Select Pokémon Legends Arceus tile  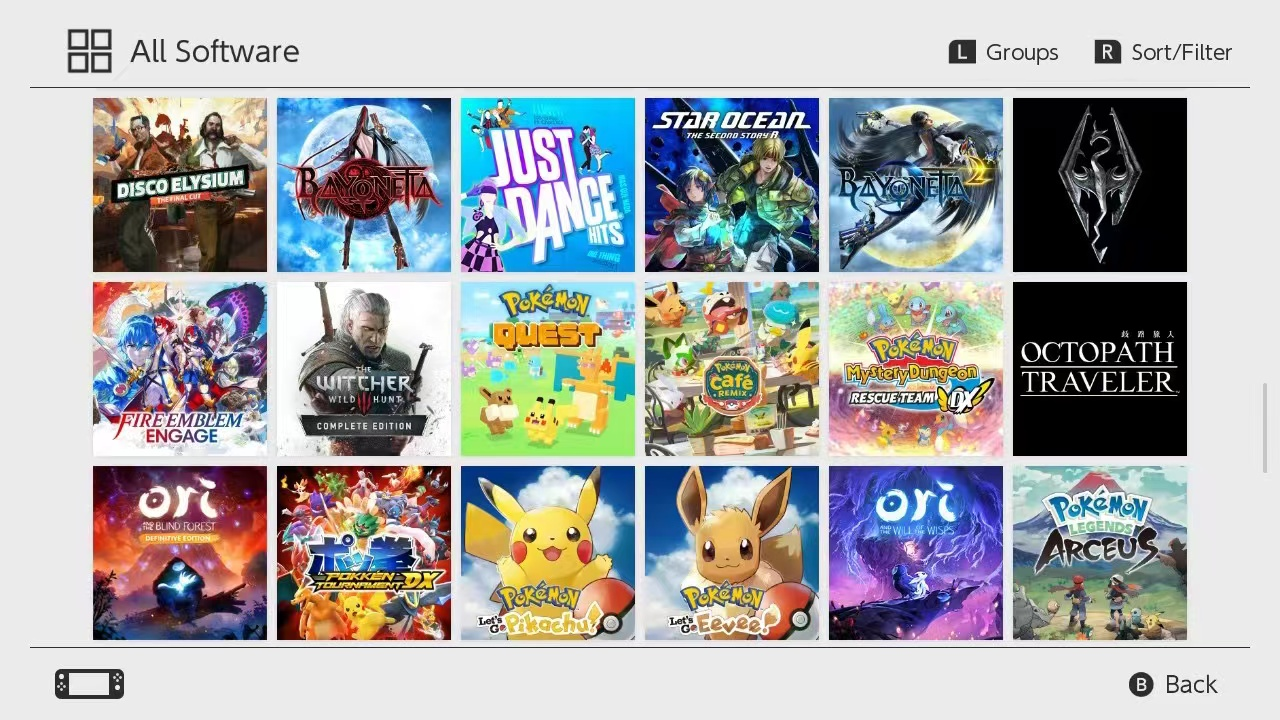point(1100,553)
